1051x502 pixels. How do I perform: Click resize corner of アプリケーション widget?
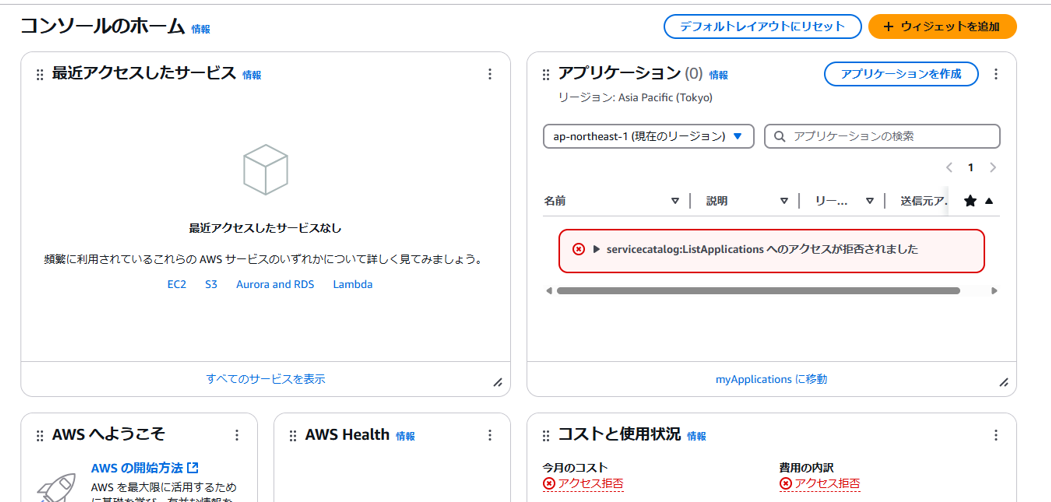1003,382
